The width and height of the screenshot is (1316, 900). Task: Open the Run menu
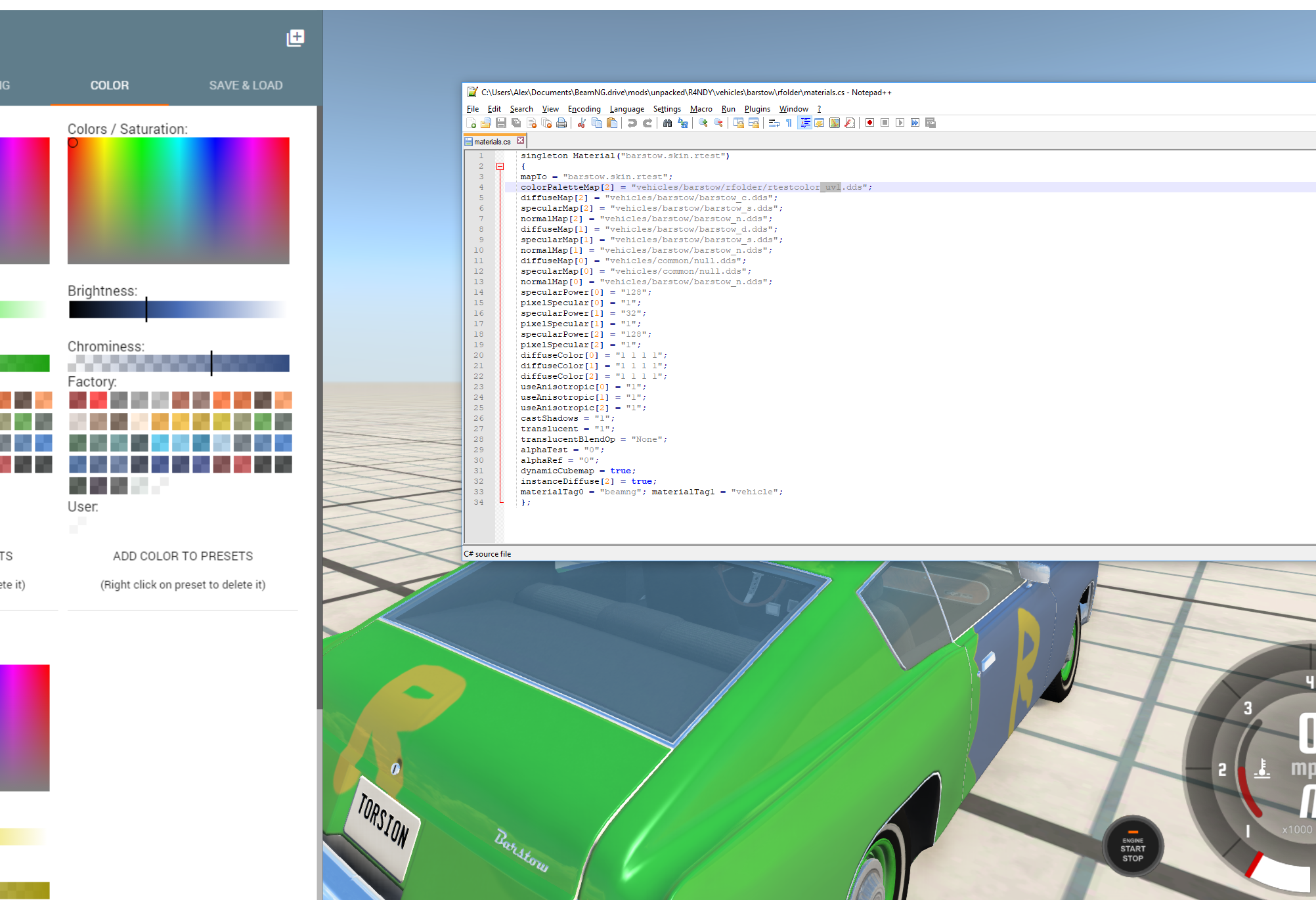pos(728,109)
